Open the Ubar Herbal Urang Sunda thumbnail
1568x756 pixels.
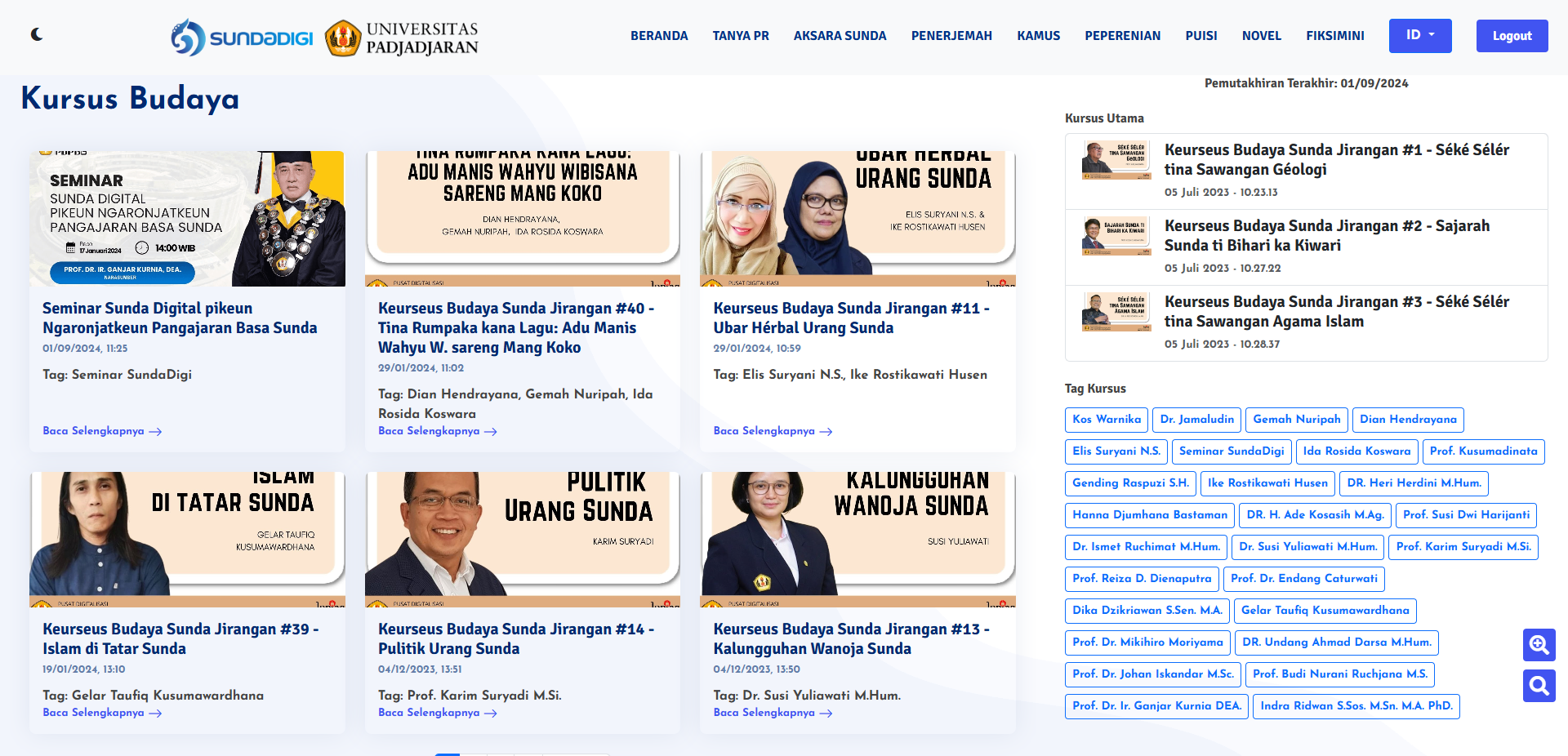click(x=857, y=219)
